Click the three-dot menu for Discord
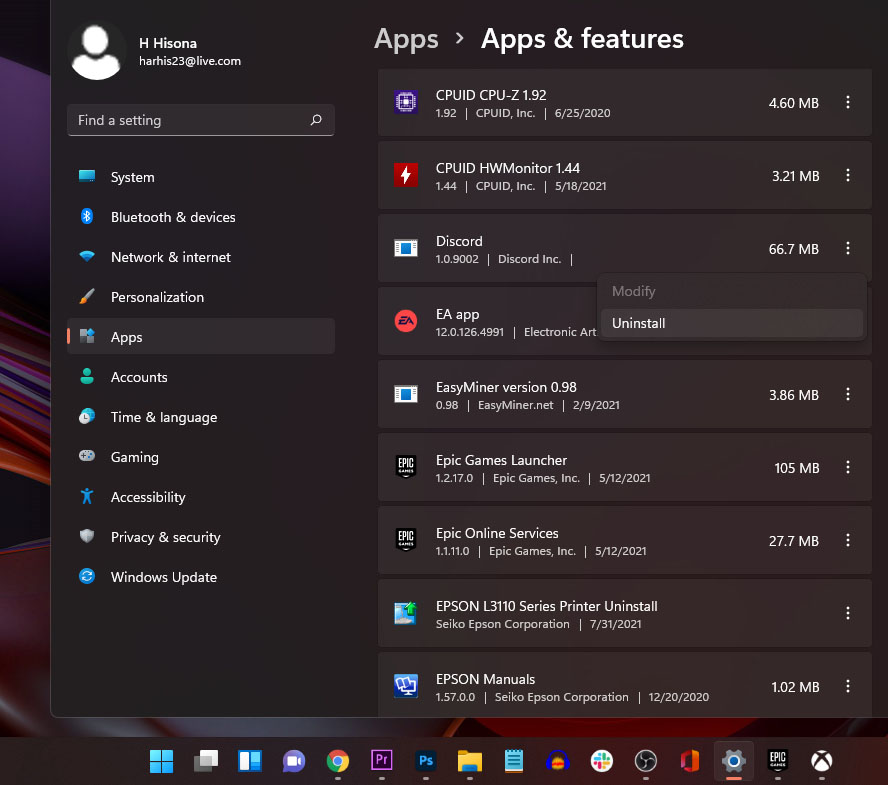Viewport: 888px width, 785px height. (x=848, y=248)
